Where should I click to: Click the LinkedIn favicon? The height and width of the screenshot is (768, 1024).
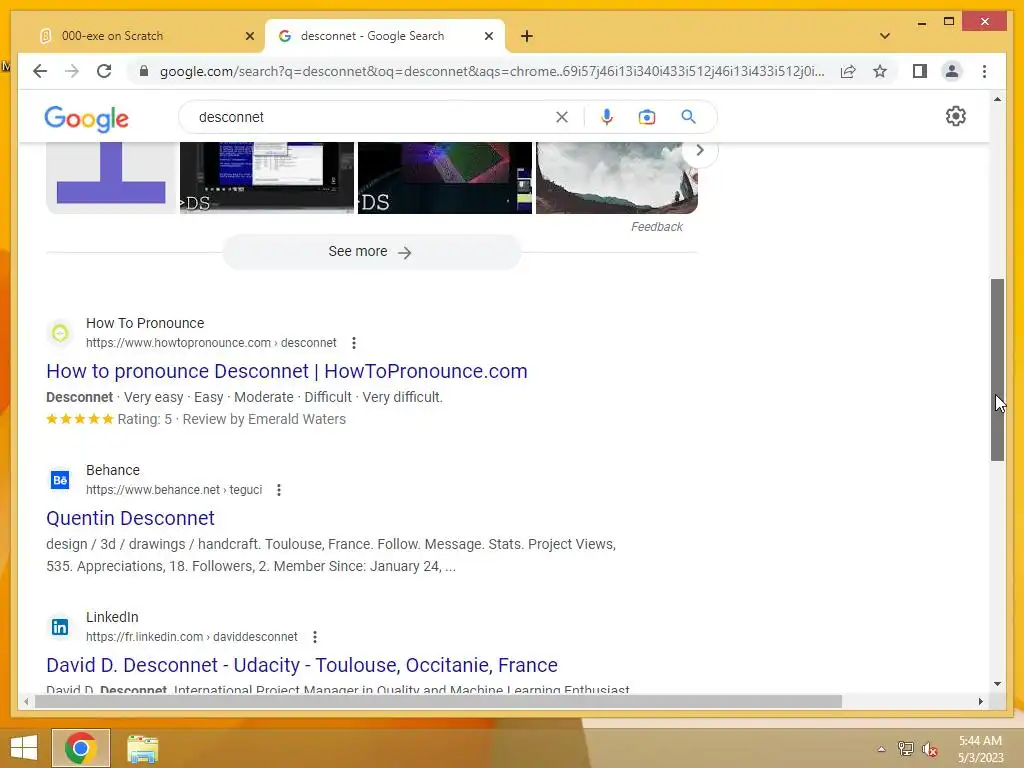(60, 627)
